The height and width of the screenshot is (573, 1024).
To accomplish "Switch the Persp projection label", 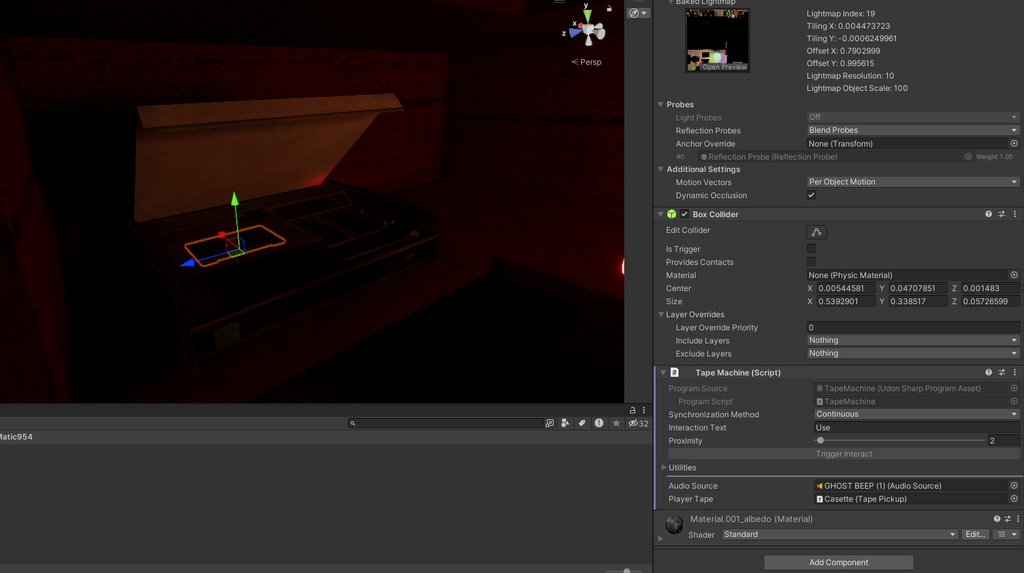I will (x=586, y=62).
